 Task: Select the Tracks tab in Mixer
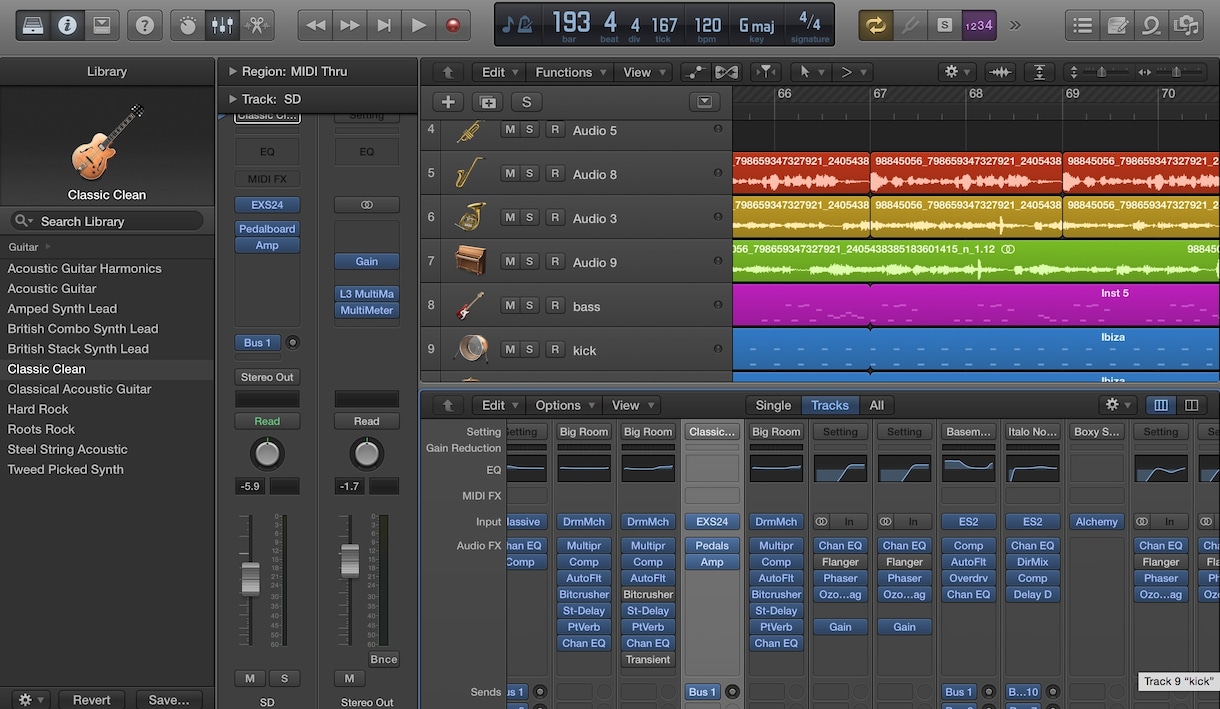[830, 405]
